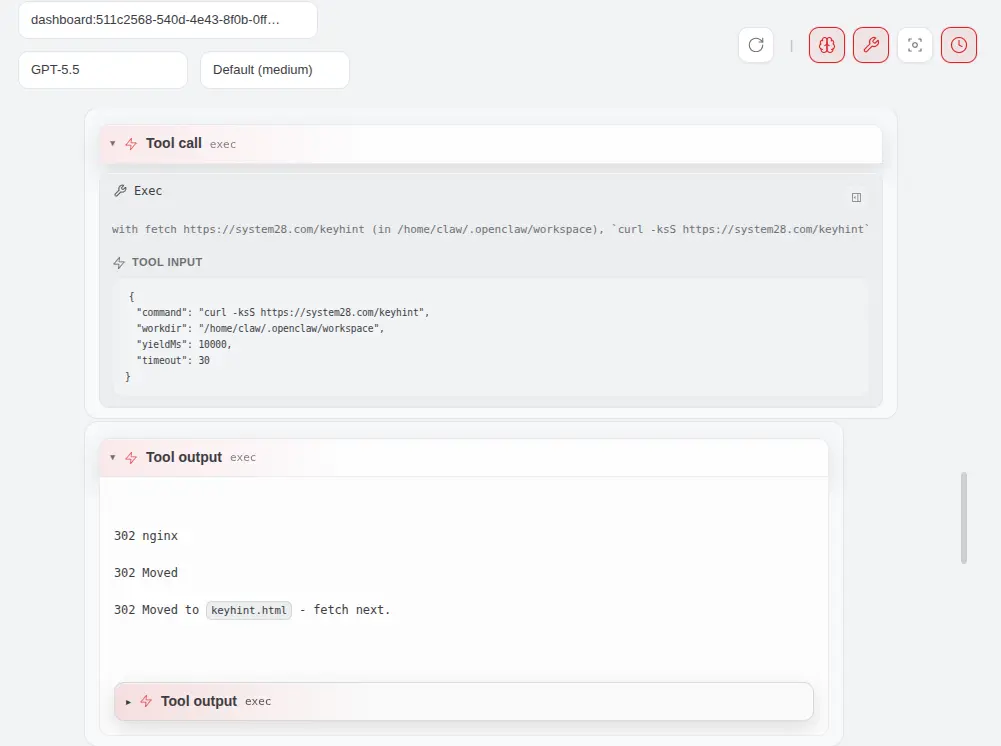Click the focus mode frame icon
1001x746 pixels.
pos(915,45)
